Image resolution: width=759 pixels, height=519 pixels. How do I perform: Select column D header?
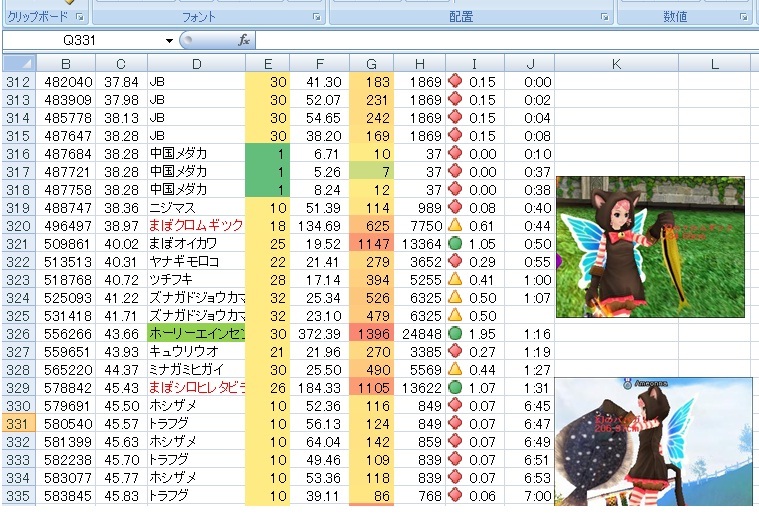197,64
